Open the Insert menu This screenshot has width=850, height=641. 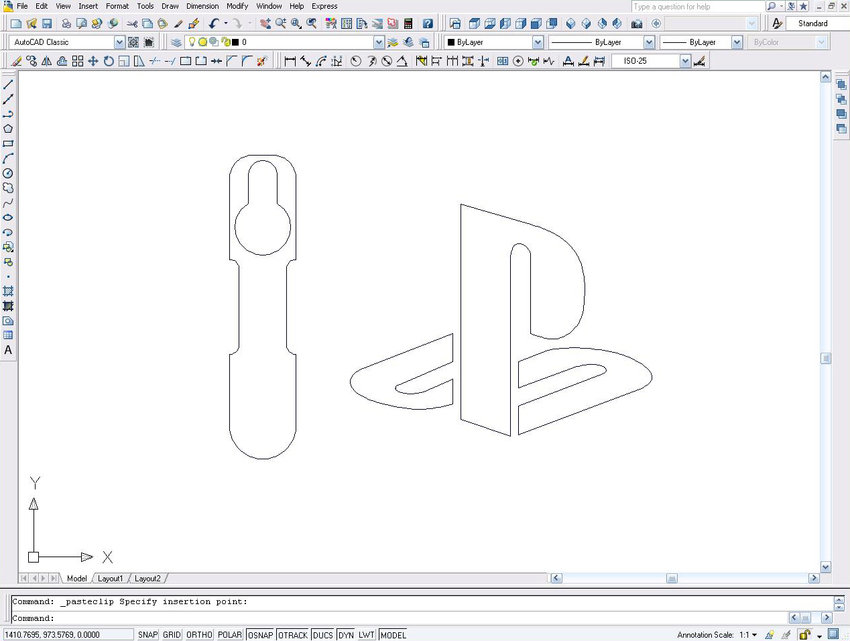coord(88,6)
